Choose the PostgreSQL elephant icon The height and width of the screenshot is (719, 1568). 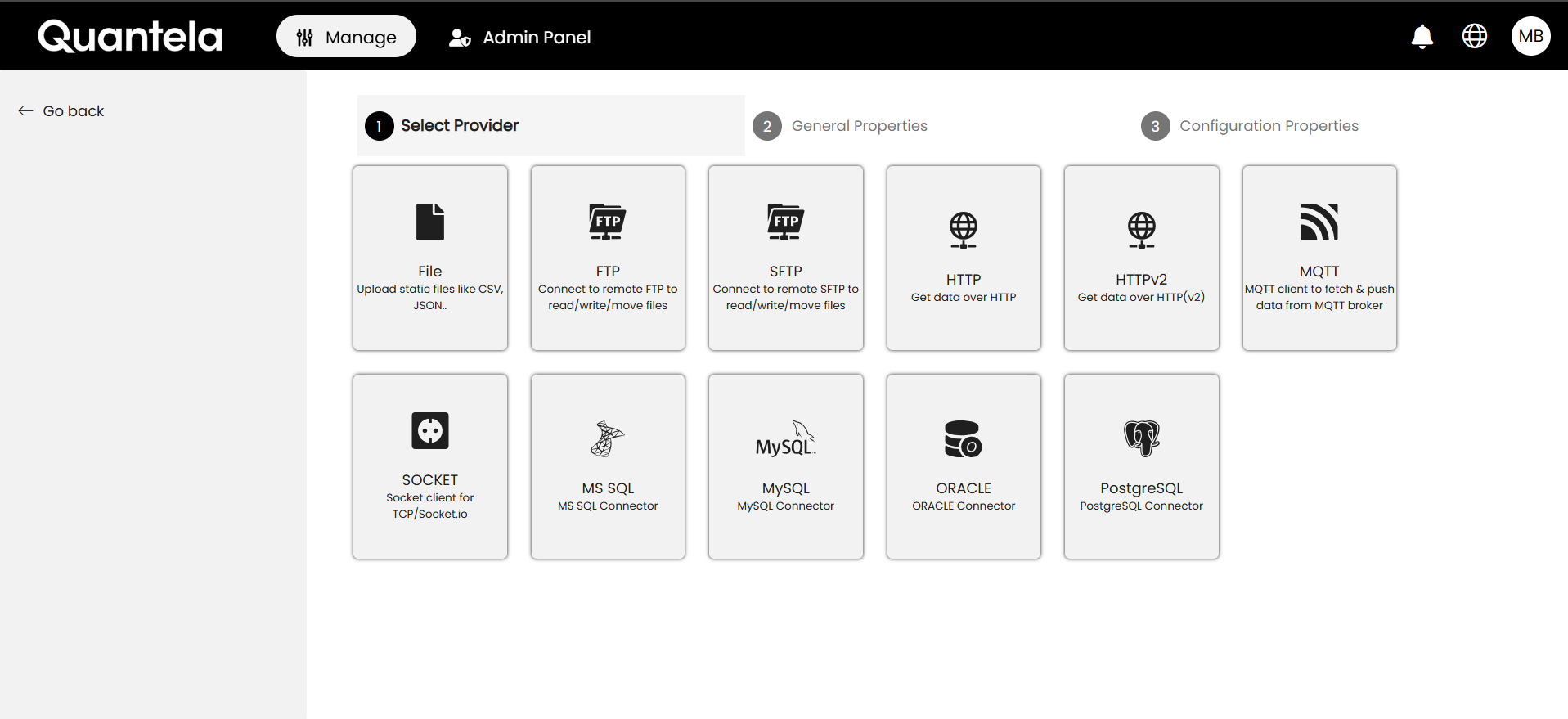[x=1141, y=438]
